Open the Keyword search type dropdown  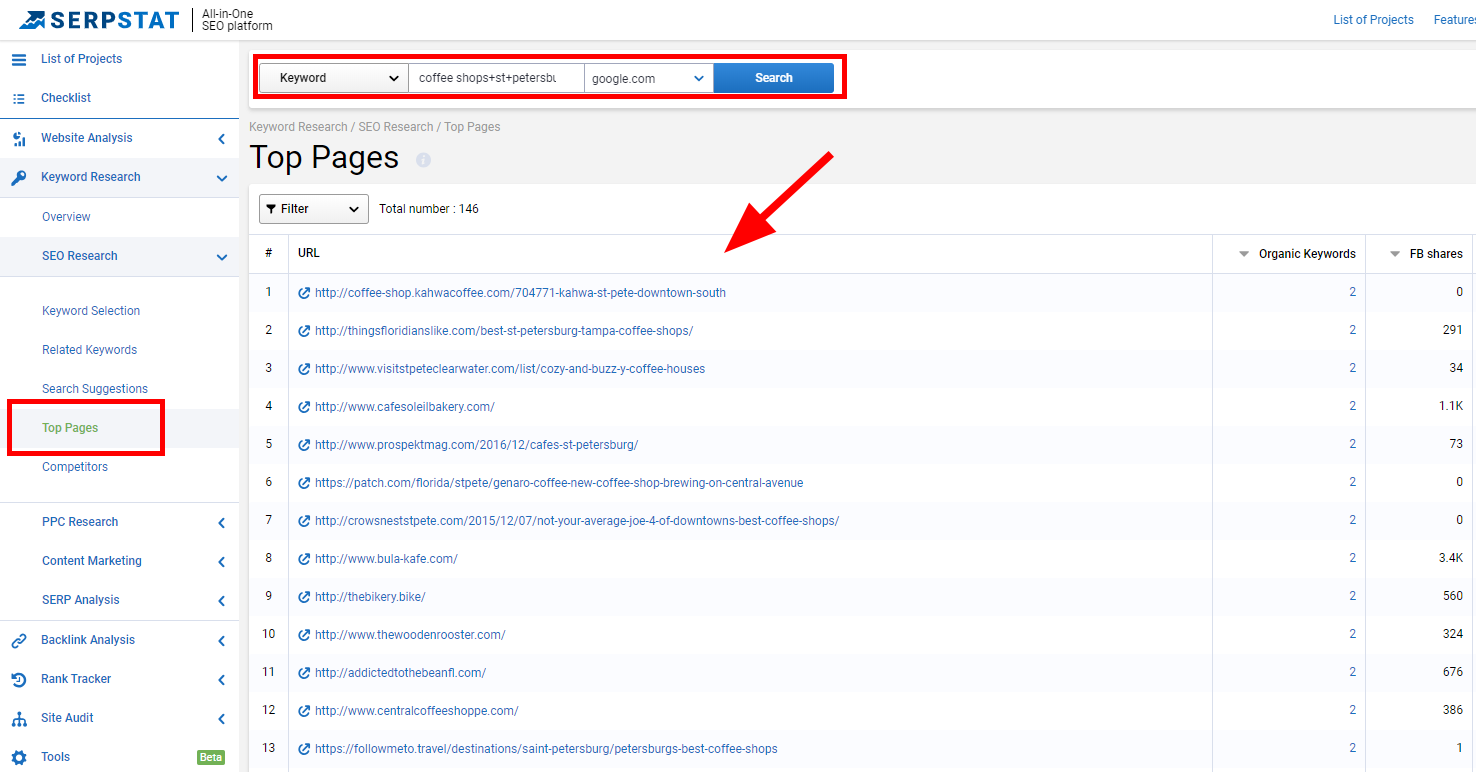coord(333,78)
